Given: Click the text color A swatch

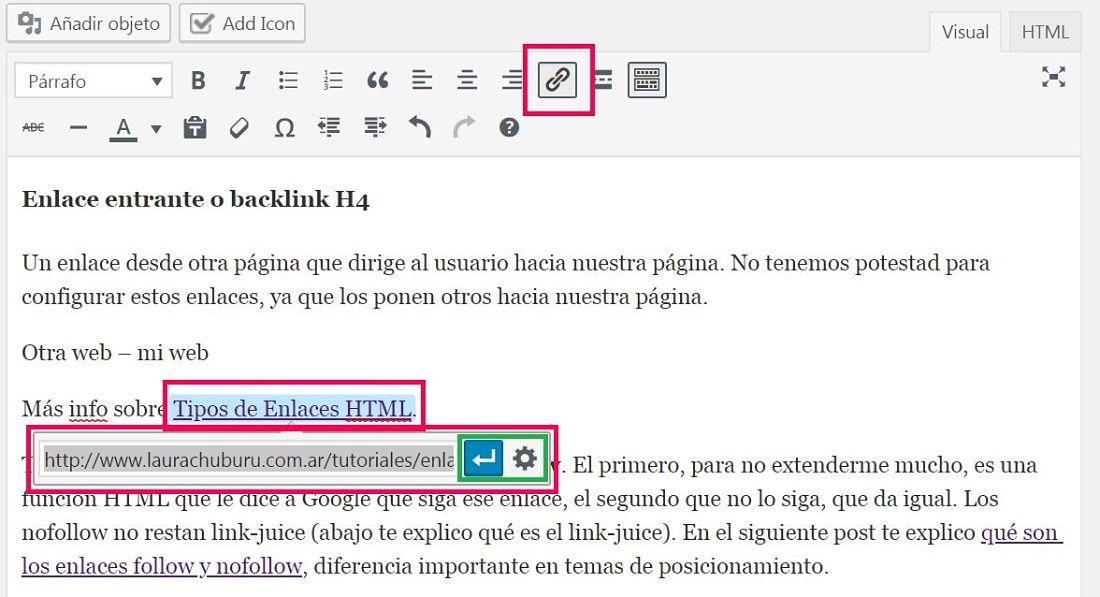Looking at the screenshot, I should (x=122, y=127).
